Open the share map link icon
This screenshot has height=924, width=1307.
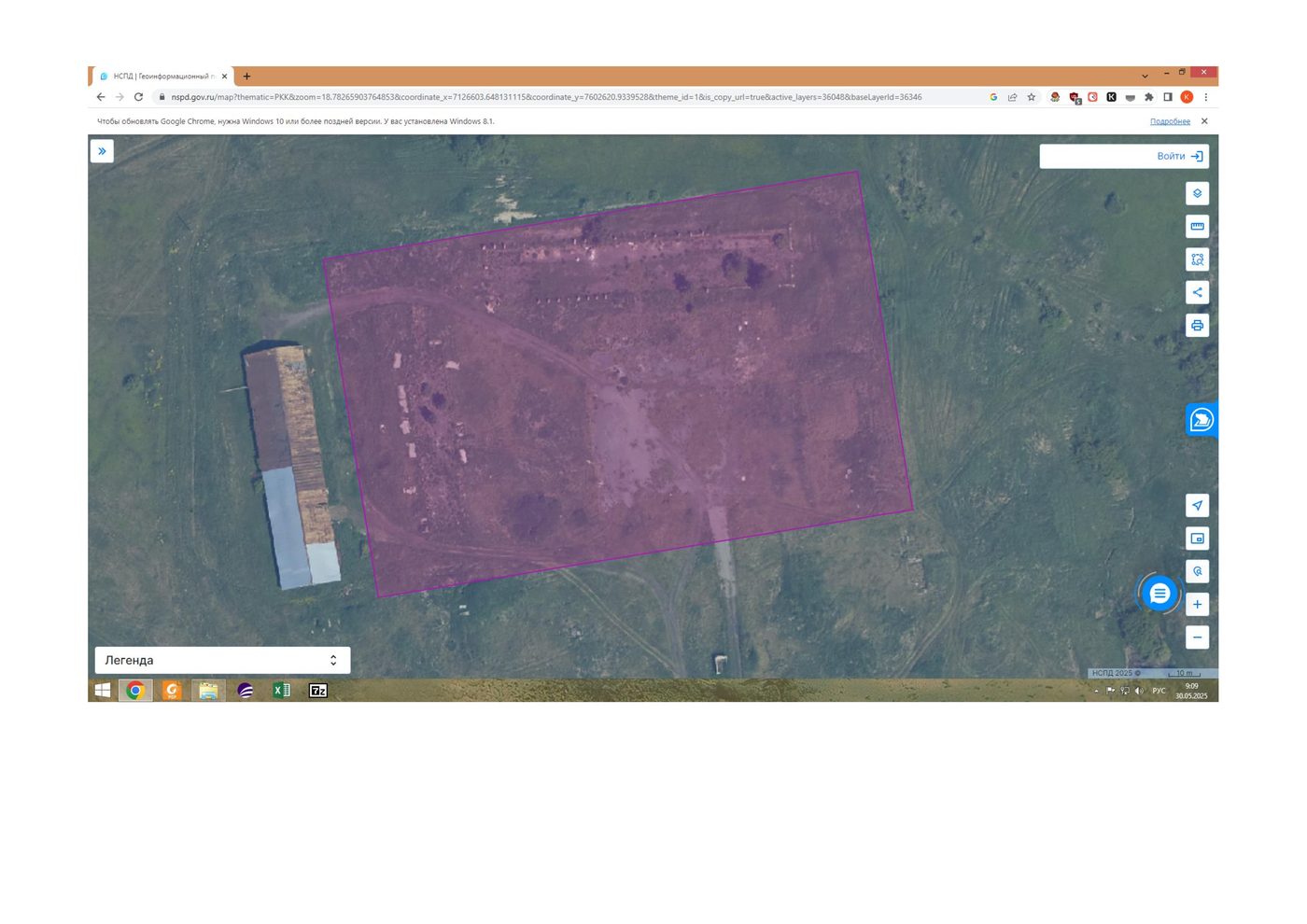pyautogui.click(x=1197, y=292)
